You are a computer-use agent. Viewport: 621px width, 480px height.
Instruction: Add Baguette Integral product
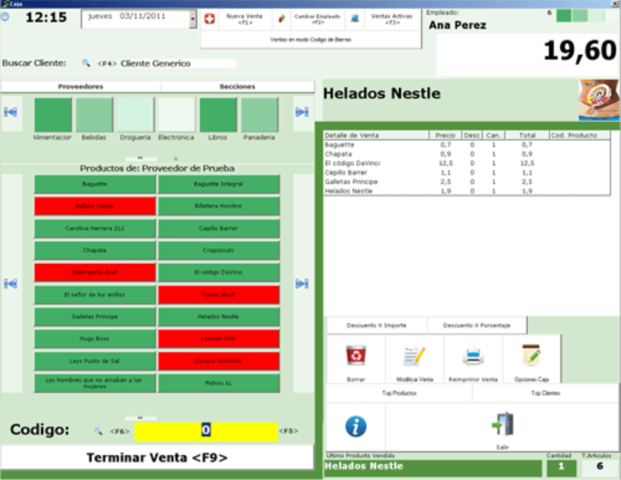click(x=219, y=184)
